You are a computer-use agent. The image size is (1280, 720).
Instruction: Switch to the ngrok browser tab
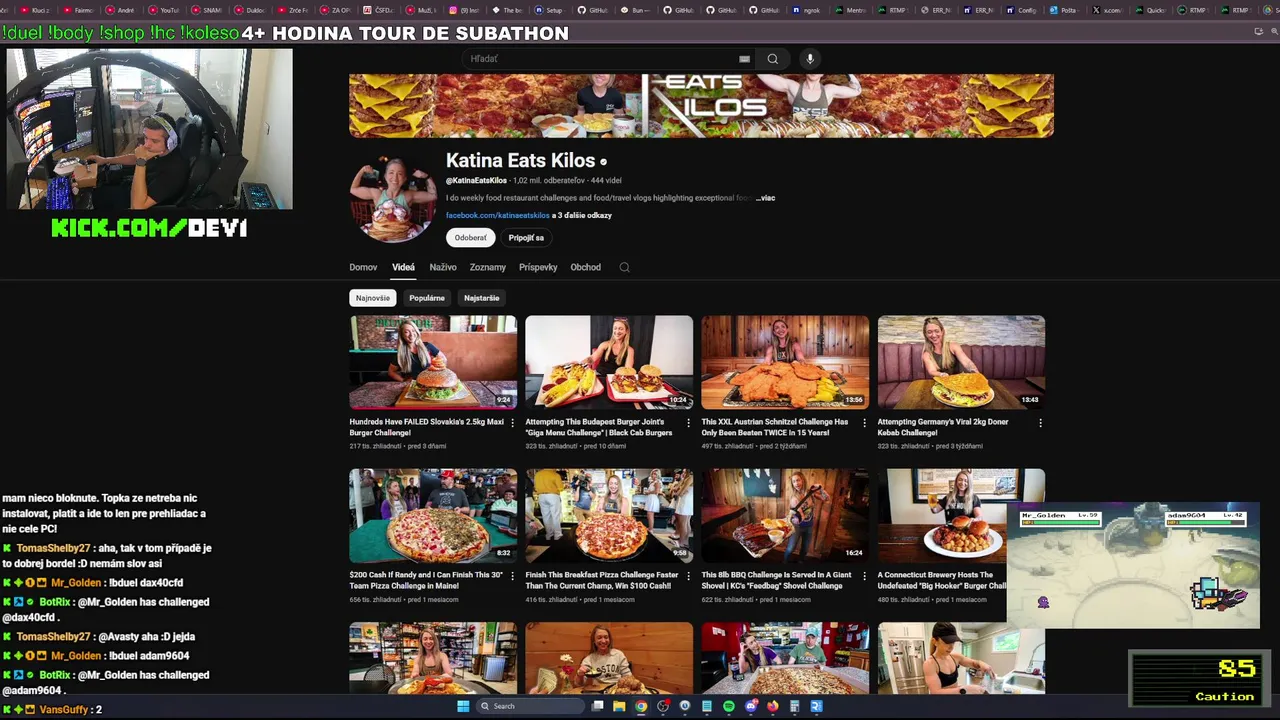tap(808, 10)
